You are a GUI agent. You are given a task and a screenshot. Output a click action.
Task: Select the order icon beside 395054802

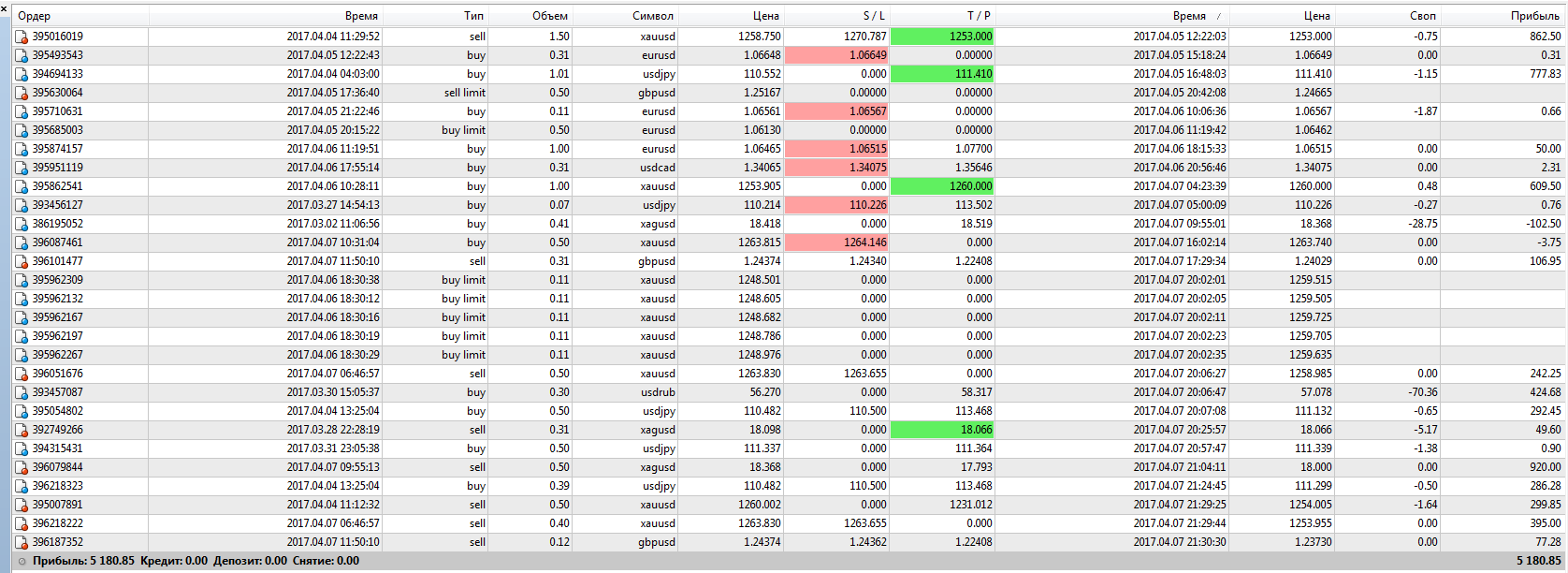pos(21,411)
